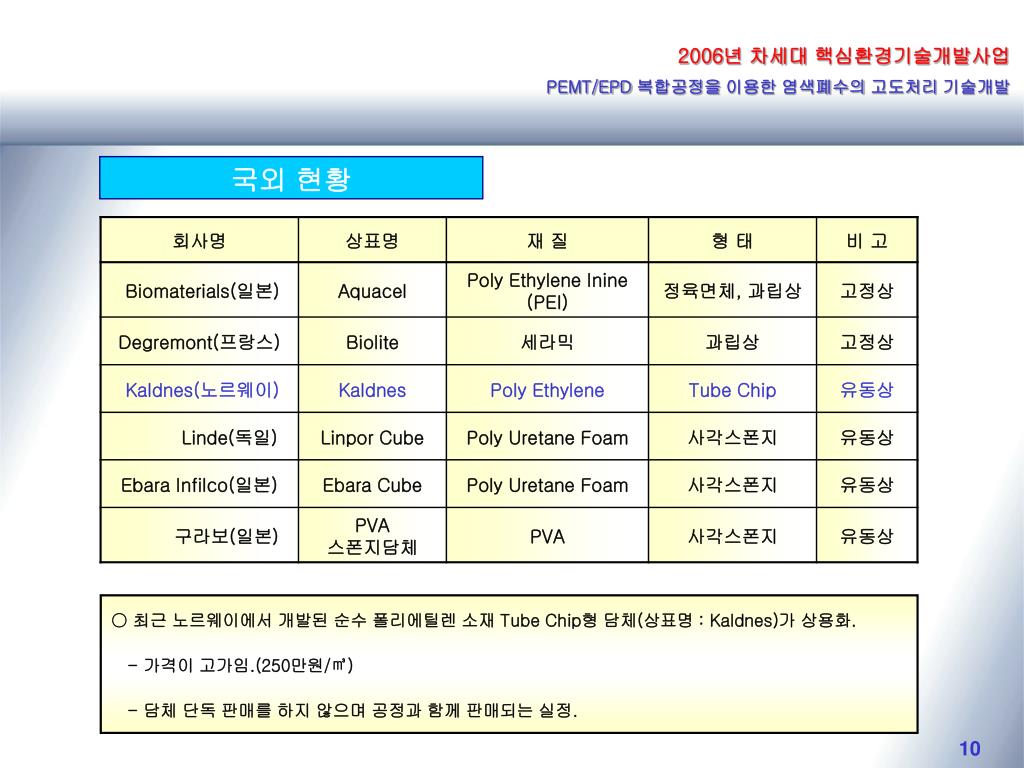Select the '회사명' column header
The image size is (1024, 768).
(199, 241)
